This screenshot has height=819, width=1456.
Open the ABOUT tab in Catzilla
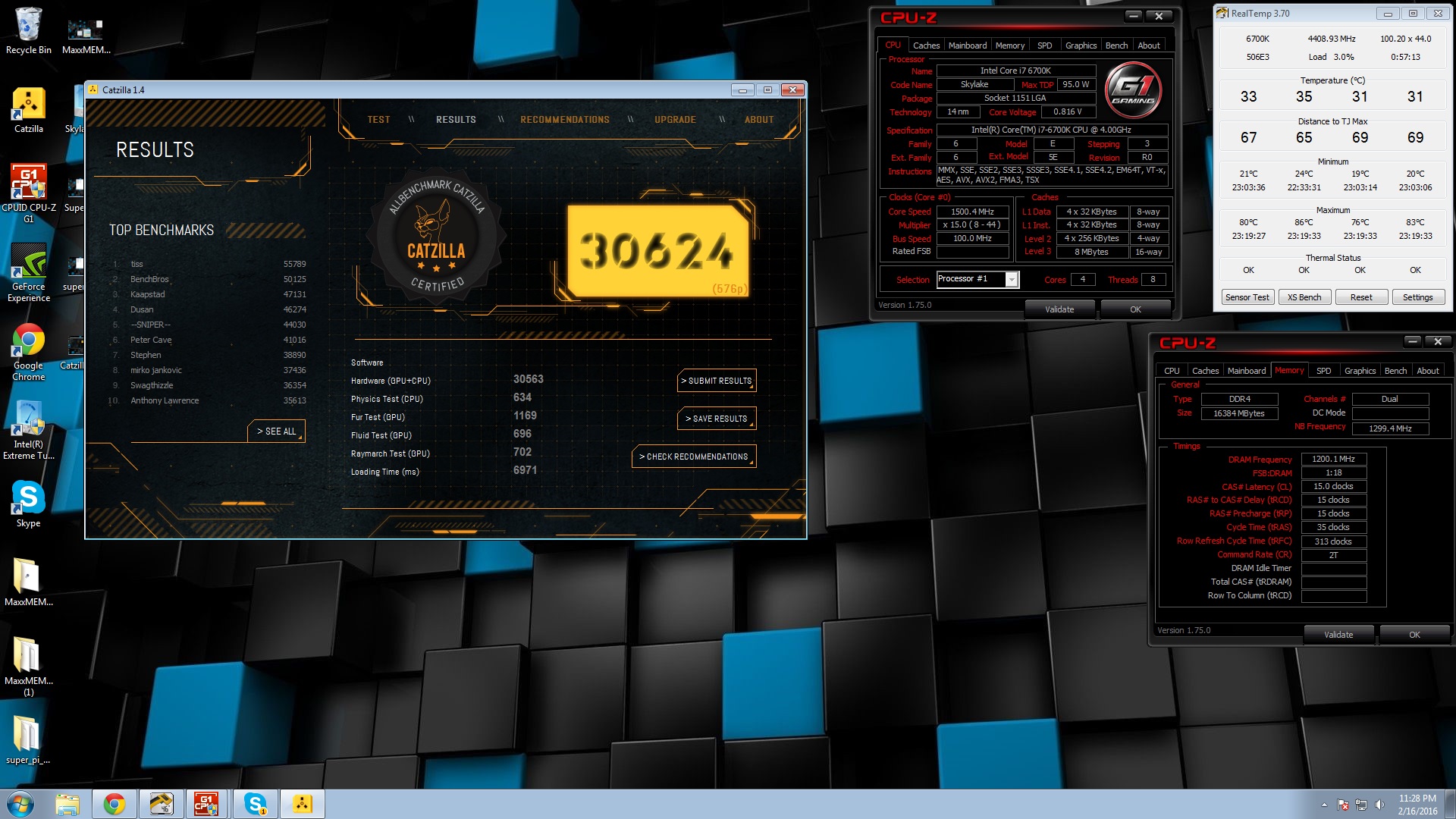(x=759, y=120)
